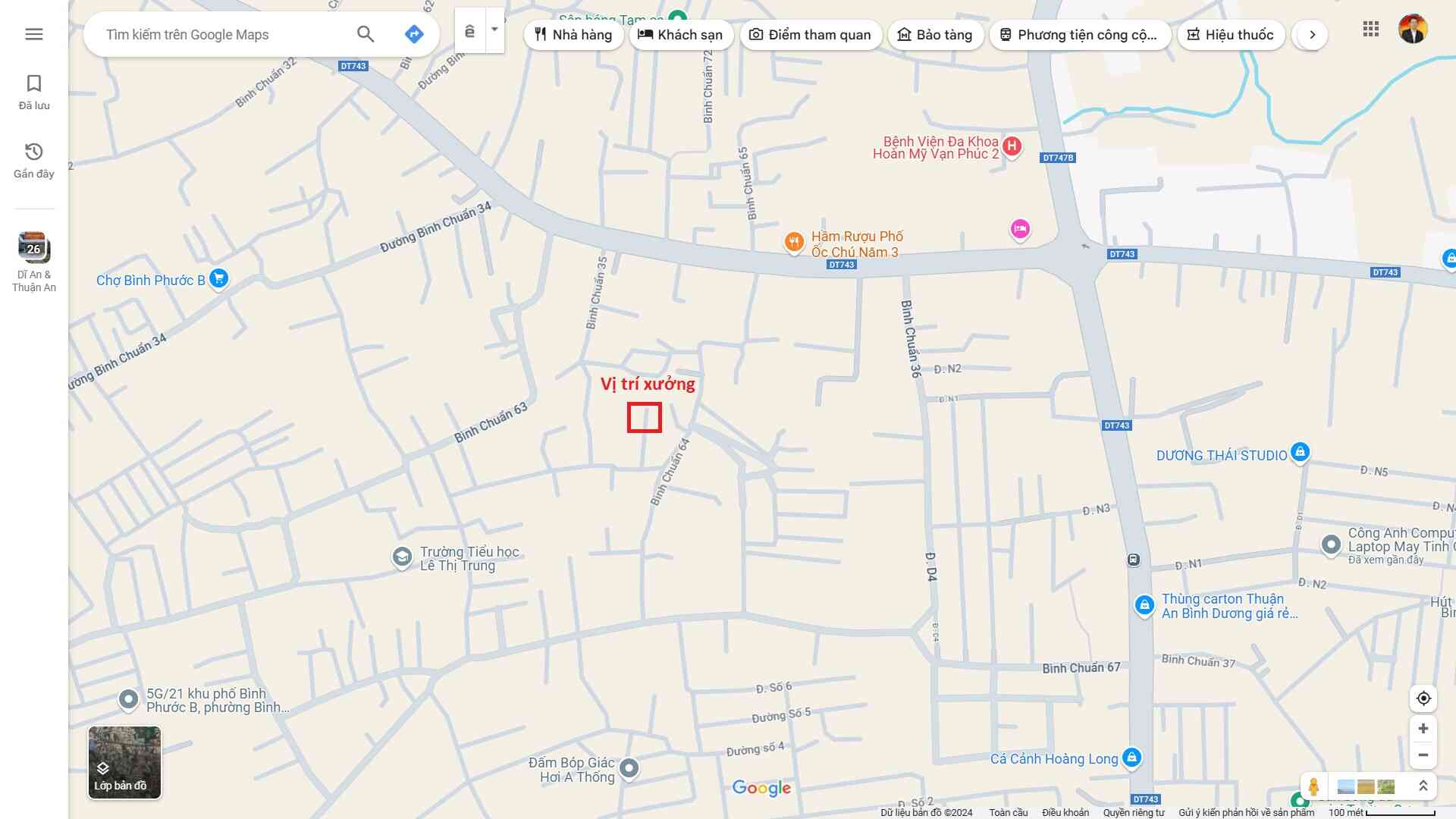Center map on my location
This screenshot has height=819, width=1456.
tap(1423, 698)
